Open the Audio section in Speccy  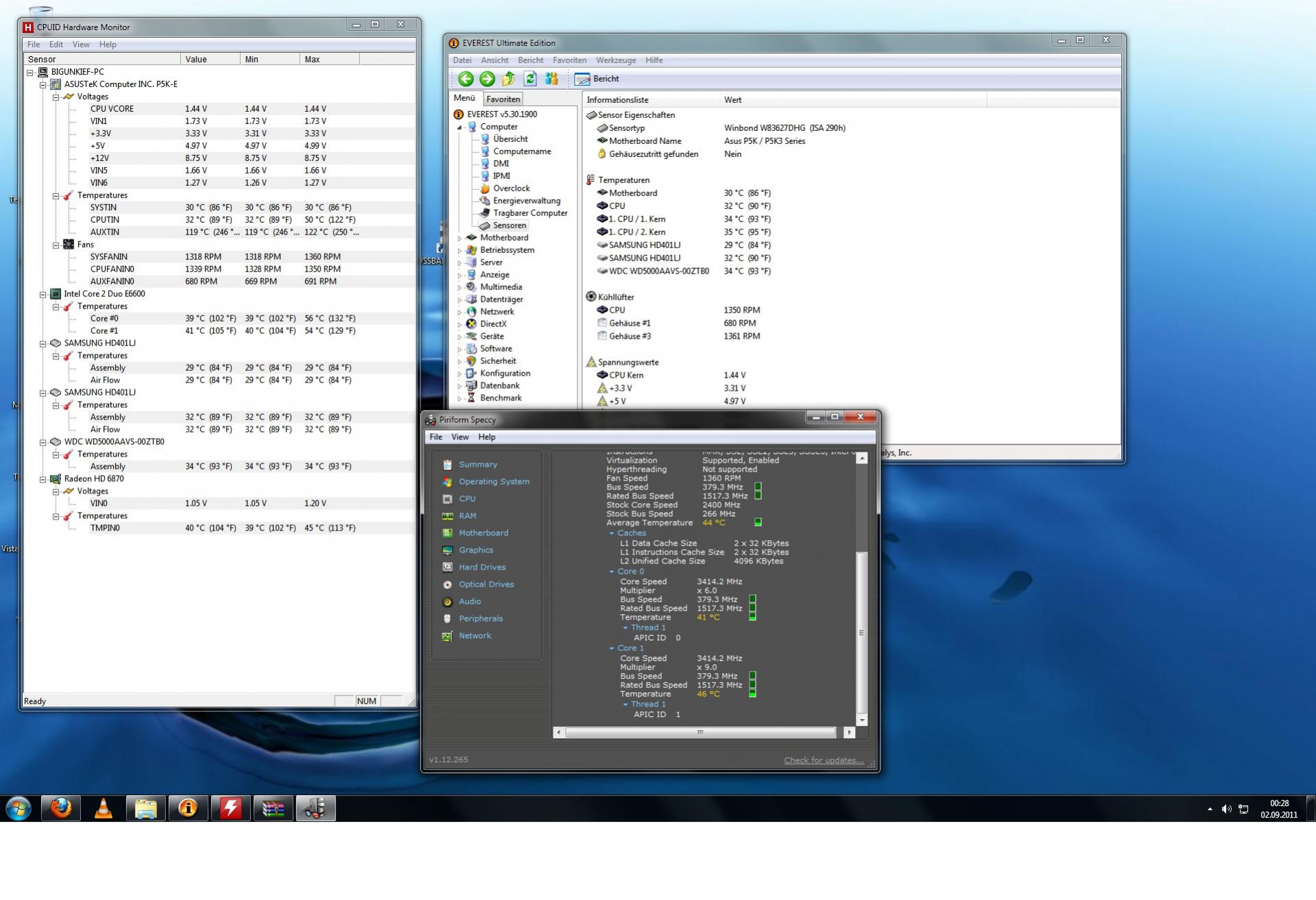tap(470, 602)
